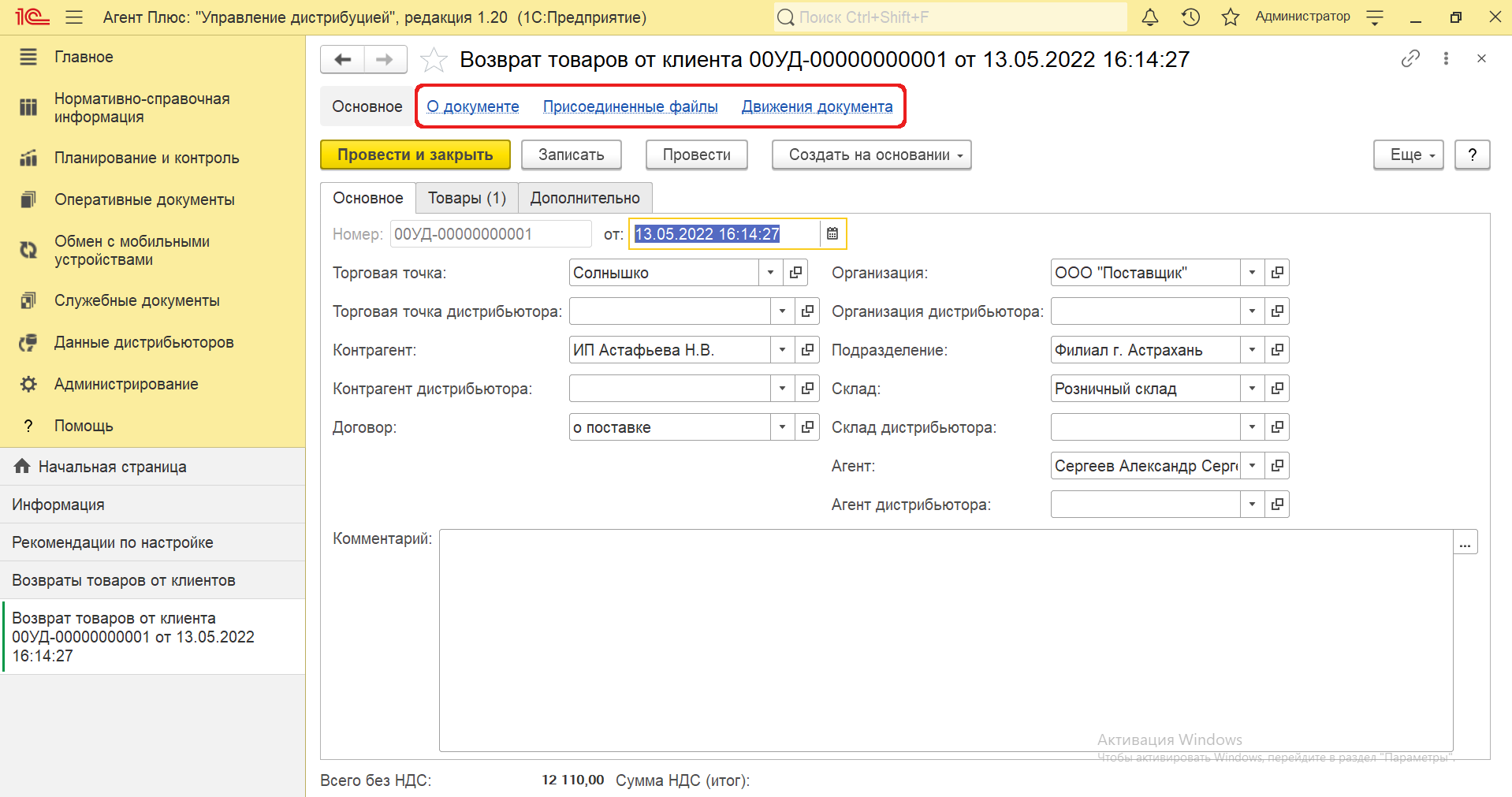Select the inner Основное tab
The height and width of the screenshot is (797, 1512).
tap(368, 198)
